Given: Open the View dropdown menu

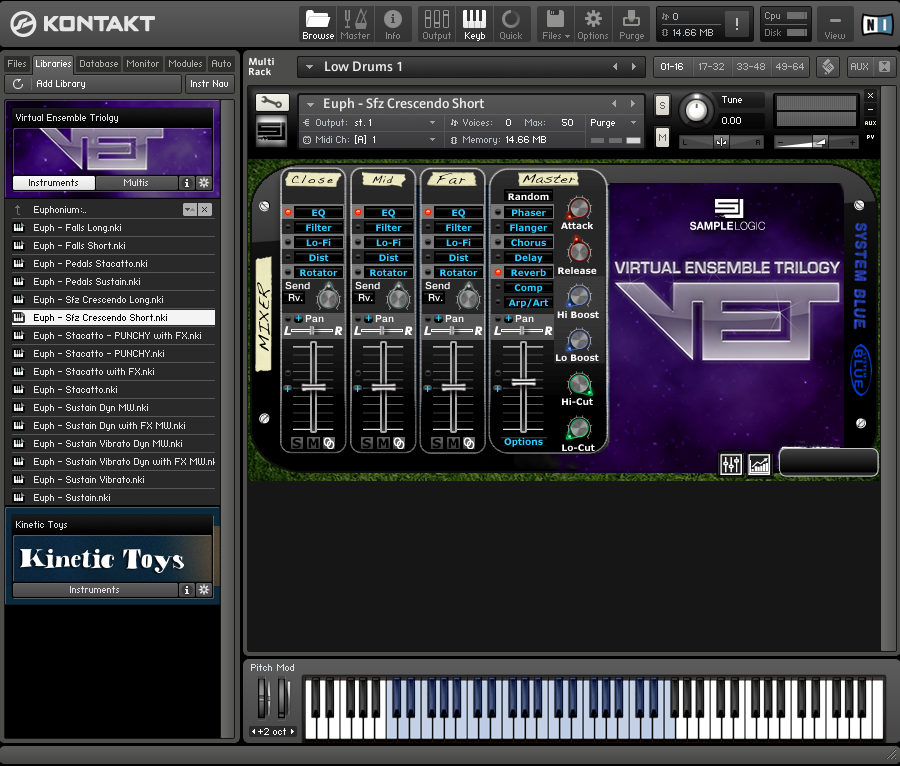Looking at the screenshot, I should 835,24.
